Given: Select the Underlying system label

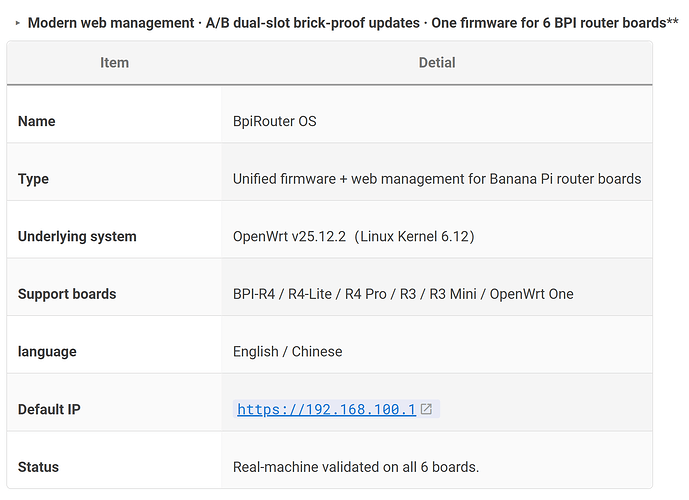Looking at the screenshot, I should 77,236.
